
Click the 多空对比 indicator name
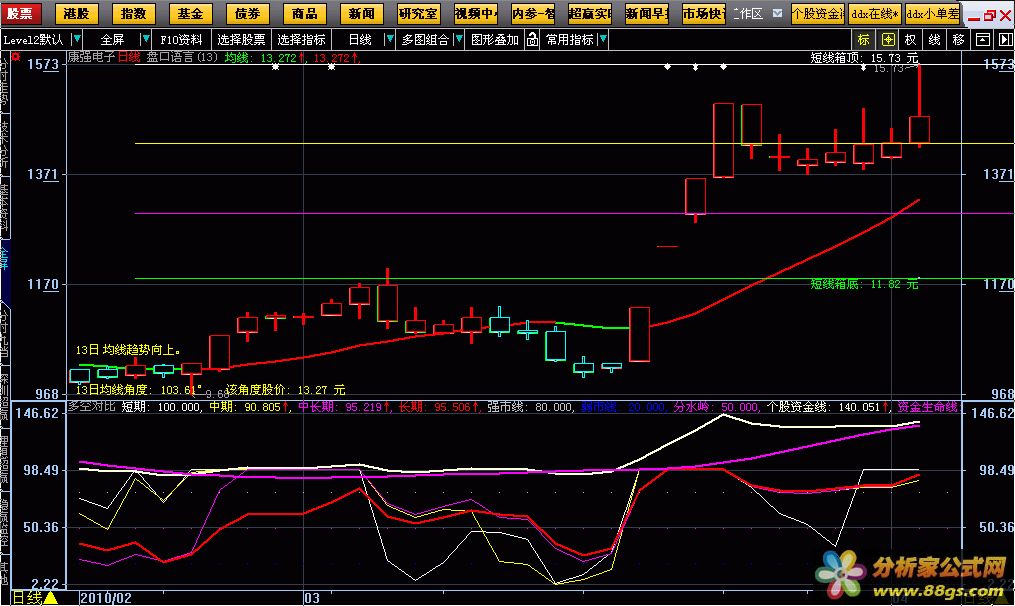pyautogui.click(x=91, y=407)
